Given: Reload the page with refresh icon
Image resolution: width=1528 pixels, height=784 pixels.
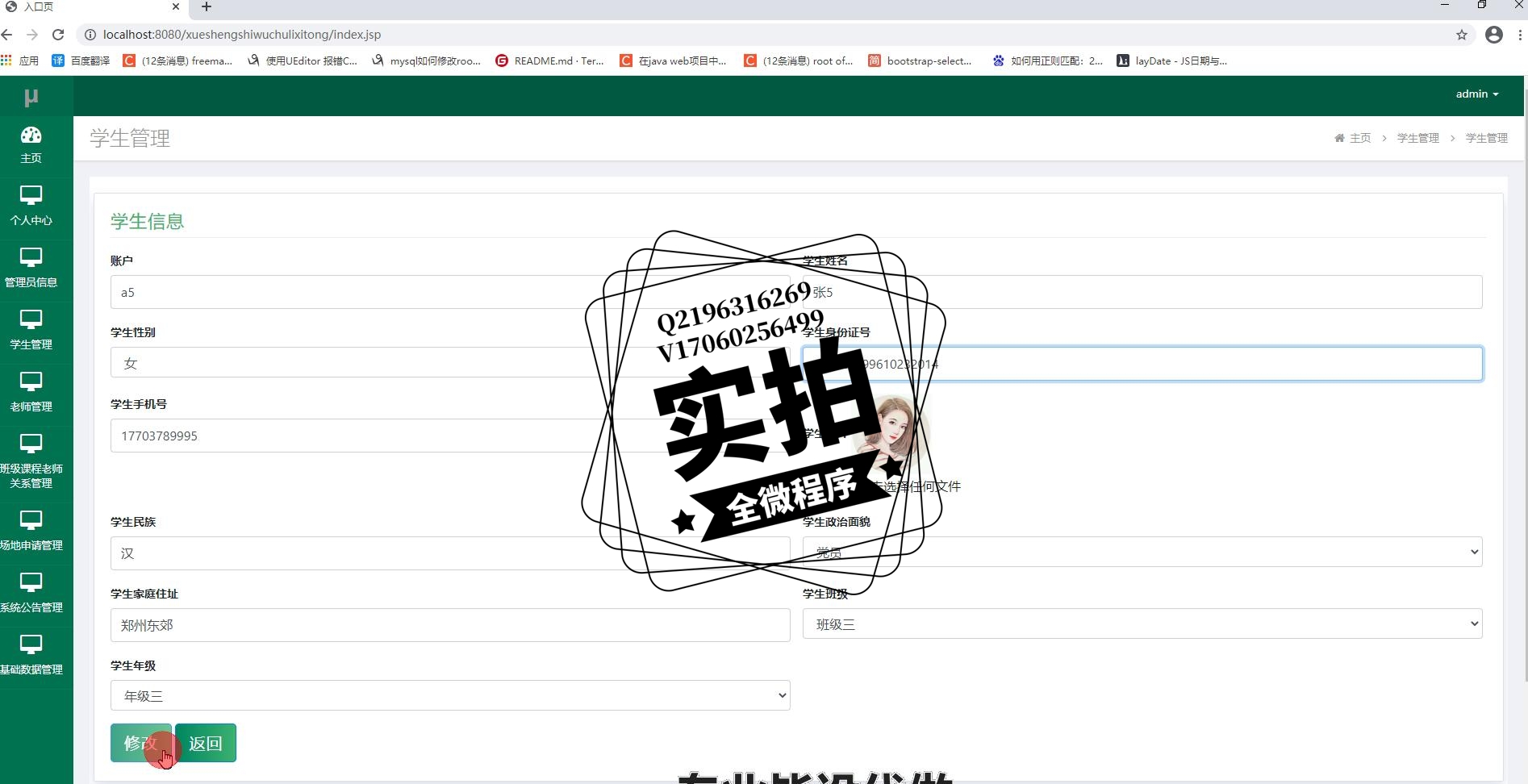Looking at the screenshot, I should click(x=58, y=35).
